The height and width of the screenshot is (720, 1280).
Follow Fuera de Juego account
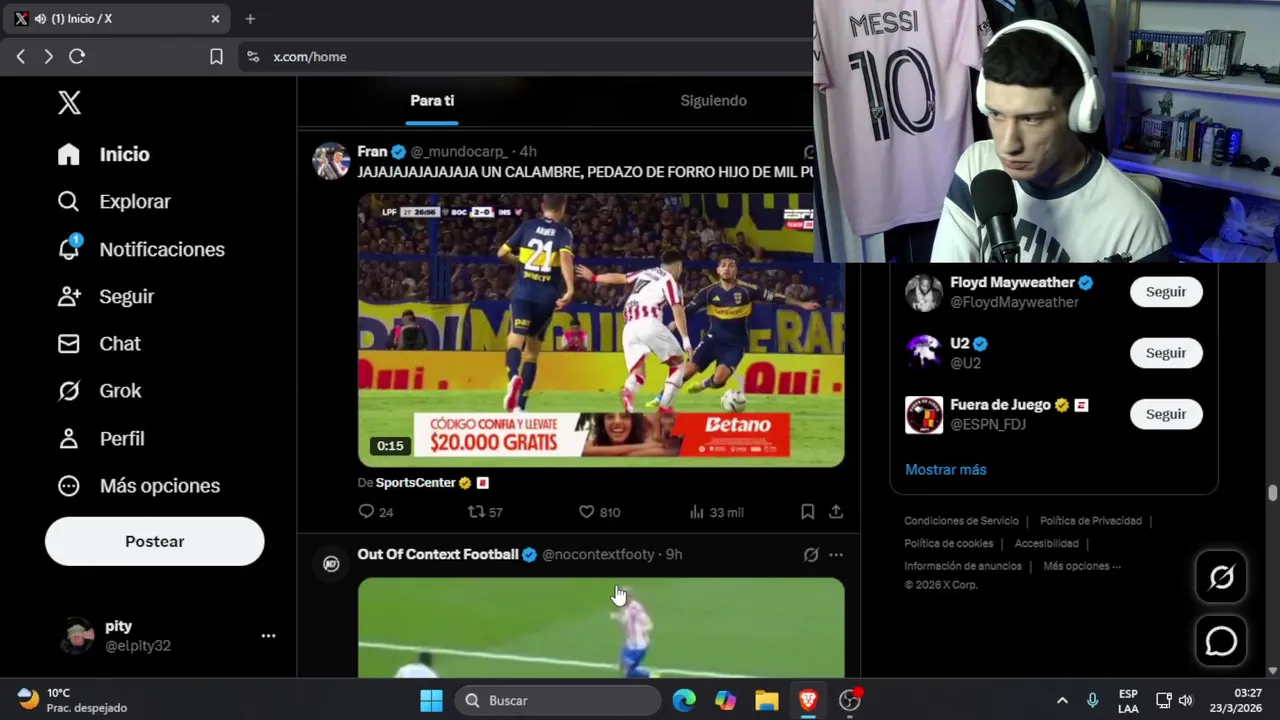tap(1166, 414)
